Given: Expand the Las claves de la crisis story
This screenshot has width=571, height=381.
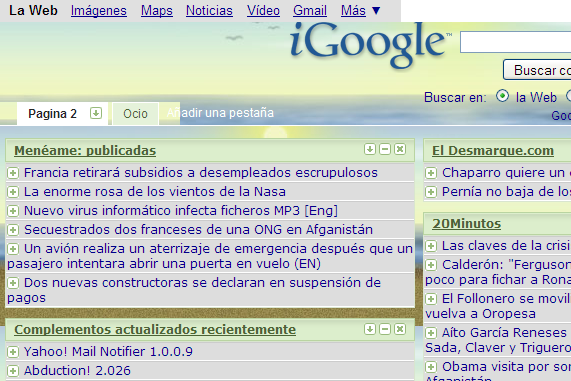Looking at the screenshot, I should click(x=431, y=246).
